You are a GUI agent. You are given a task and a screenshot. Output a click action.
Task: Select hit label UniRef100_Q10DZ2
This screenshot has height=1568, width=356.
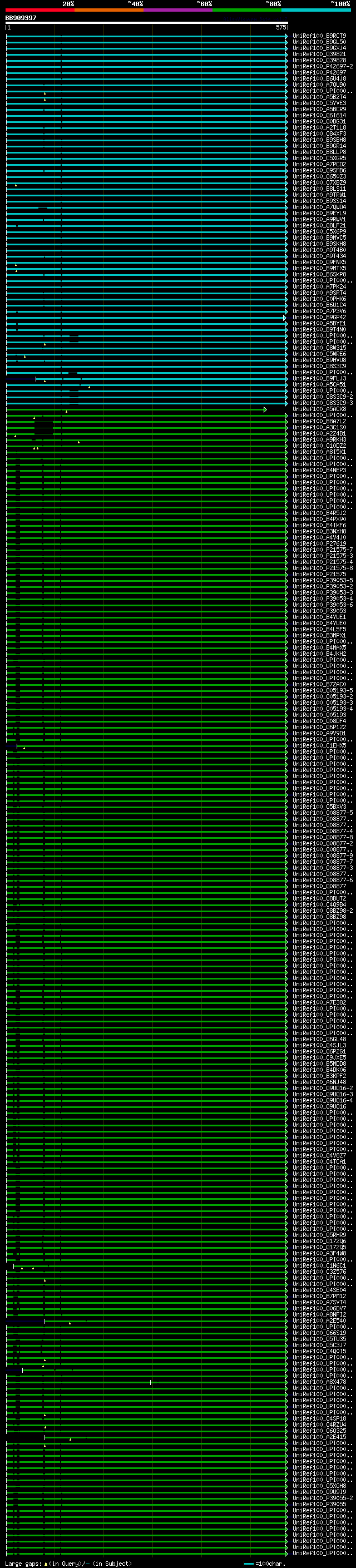319,446
